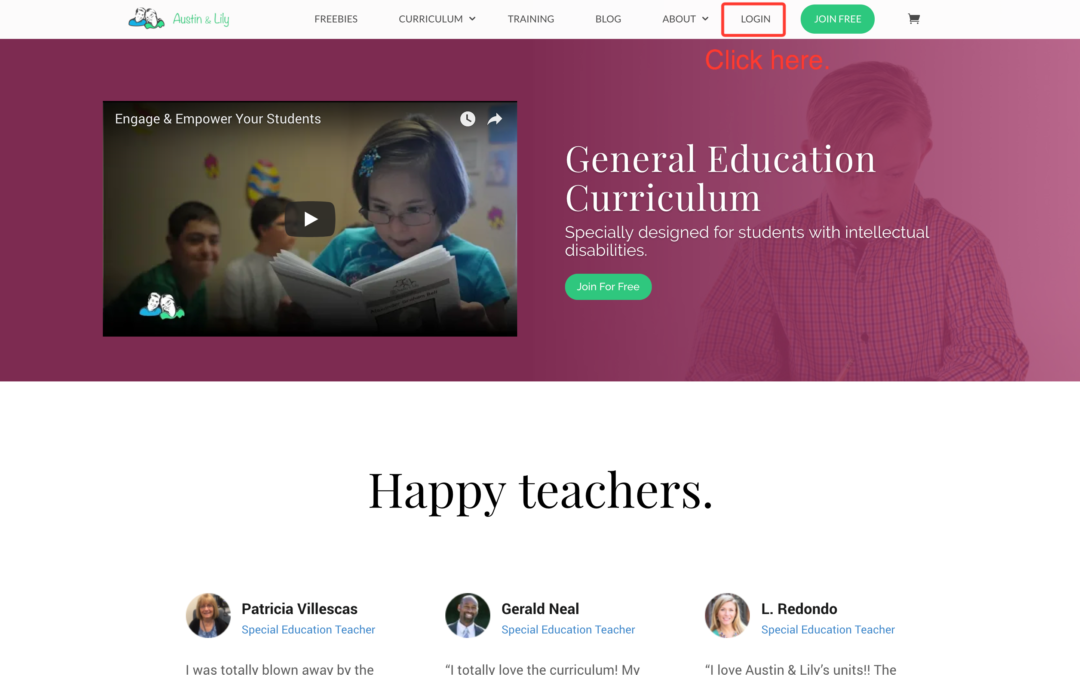This screenshot has width=1080, height=675.
Task: Click Special Education Teacher under Gerald Neal
Action: coord(568,630)
